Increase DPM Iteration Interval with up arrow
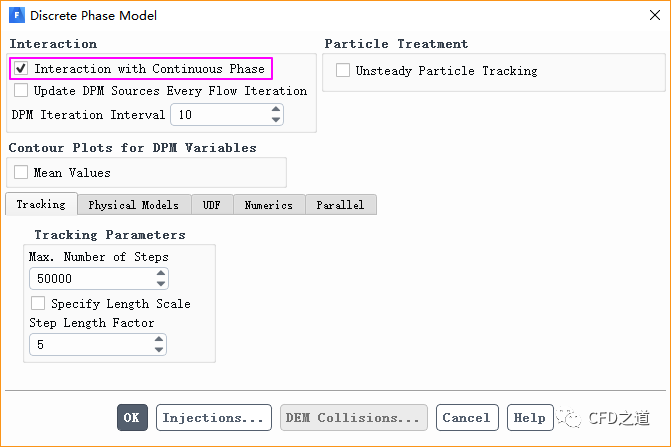The height and width of the screenshot is (447, 671). click(x=276, y=110)
